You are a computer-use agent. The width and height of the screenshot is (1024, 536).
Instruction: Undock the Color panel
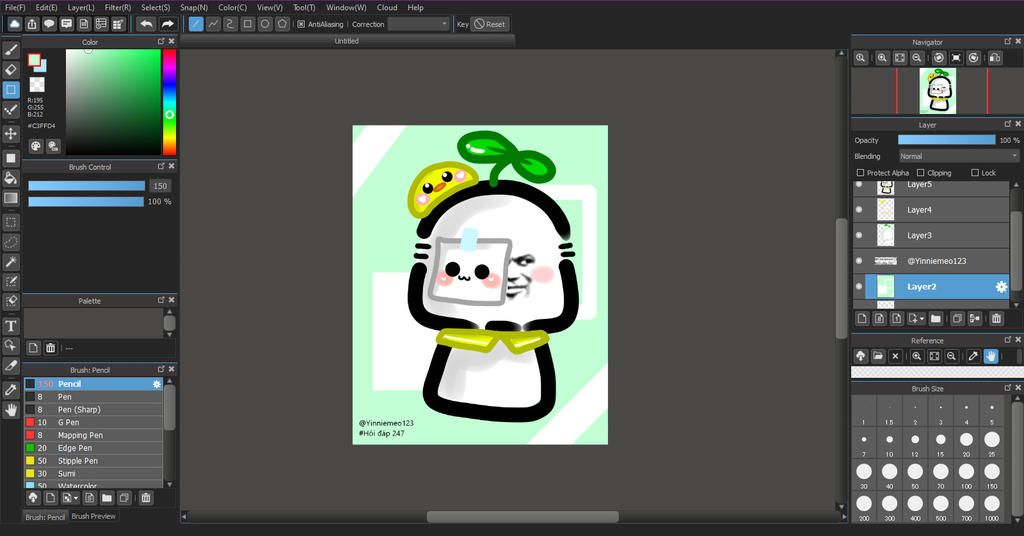pyautogui.click(x=161, y=41)
